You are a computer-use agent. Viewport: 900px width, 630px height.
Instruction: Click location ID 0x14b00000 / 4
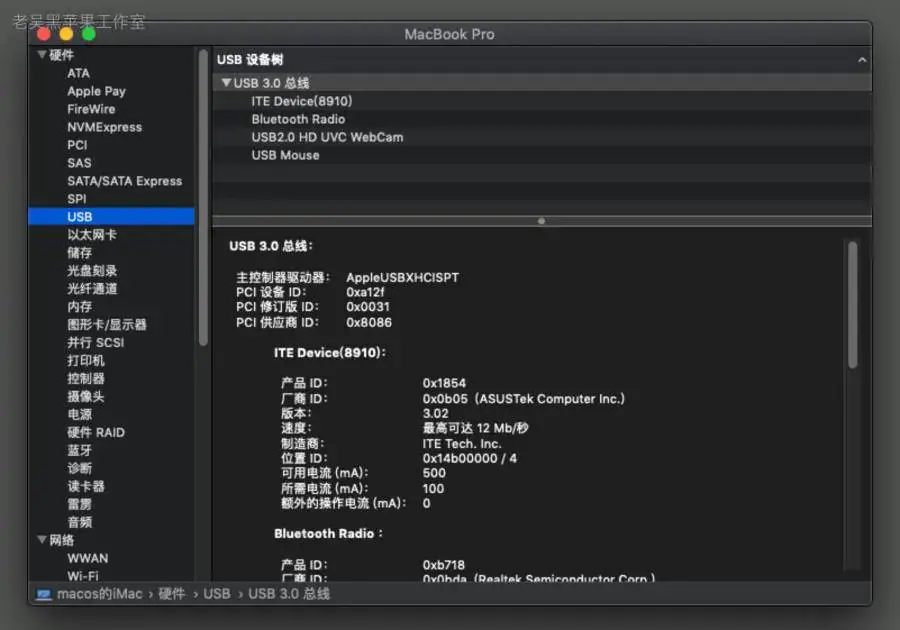pos(470,458)
